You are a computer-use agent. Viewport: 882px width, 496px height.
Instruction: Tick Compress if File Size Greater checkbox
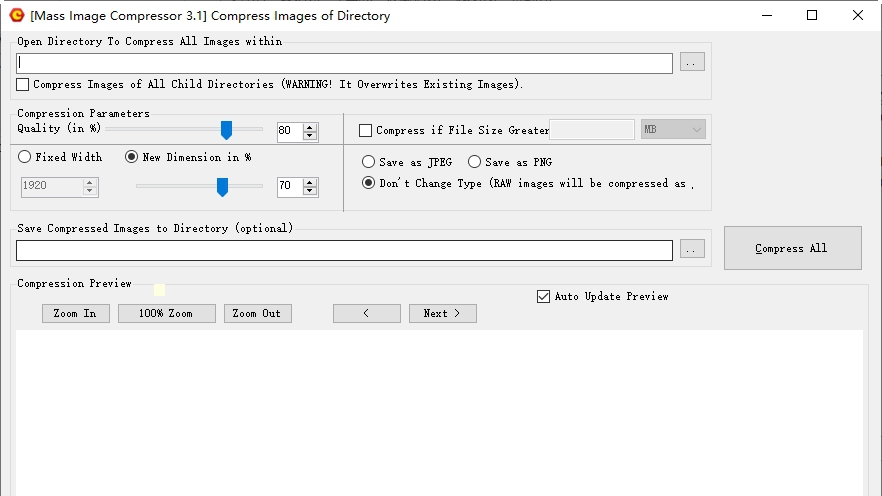pyautogui.click(x=365, y=131)
